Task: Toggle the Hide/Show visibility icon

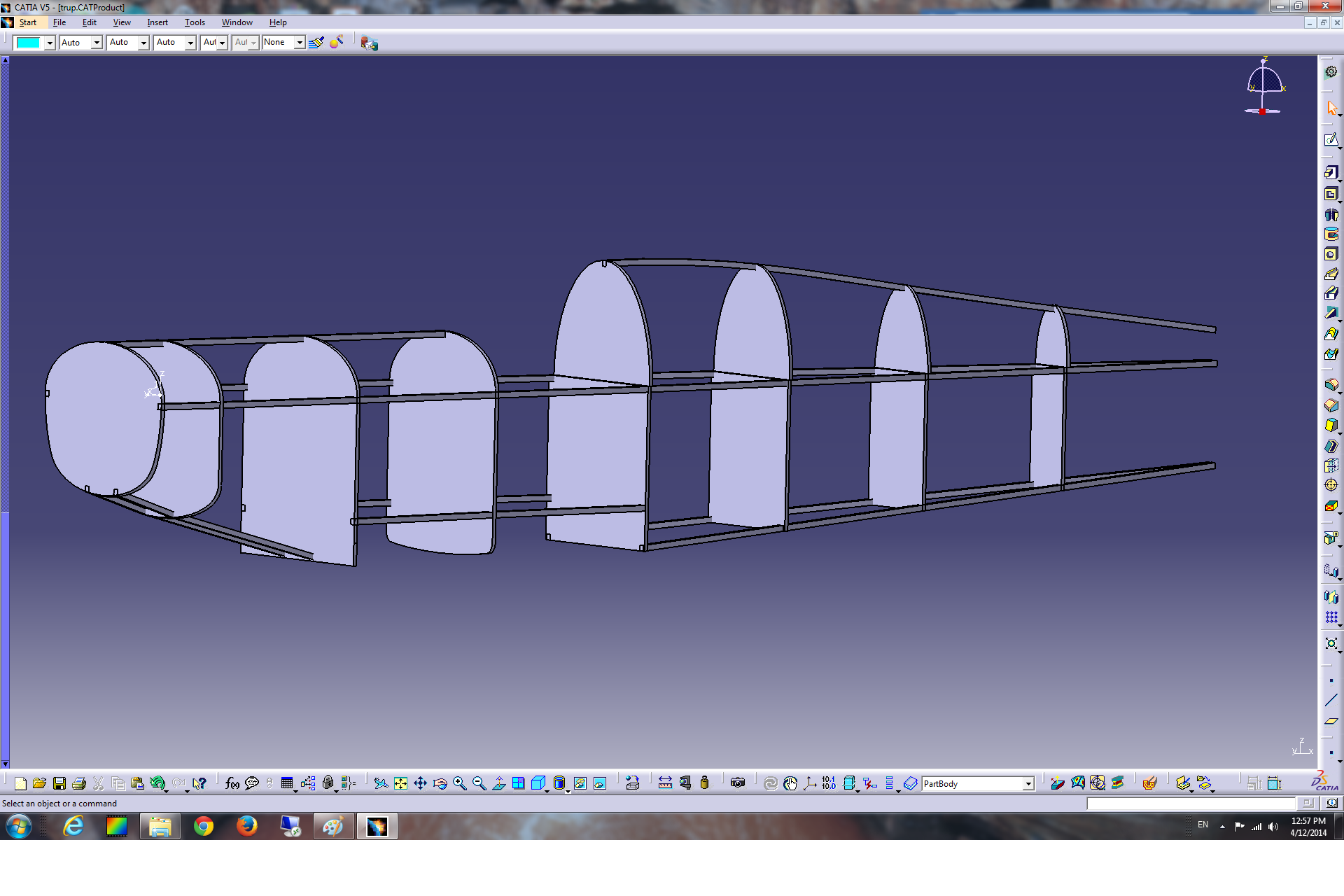Action: point(580,783)
